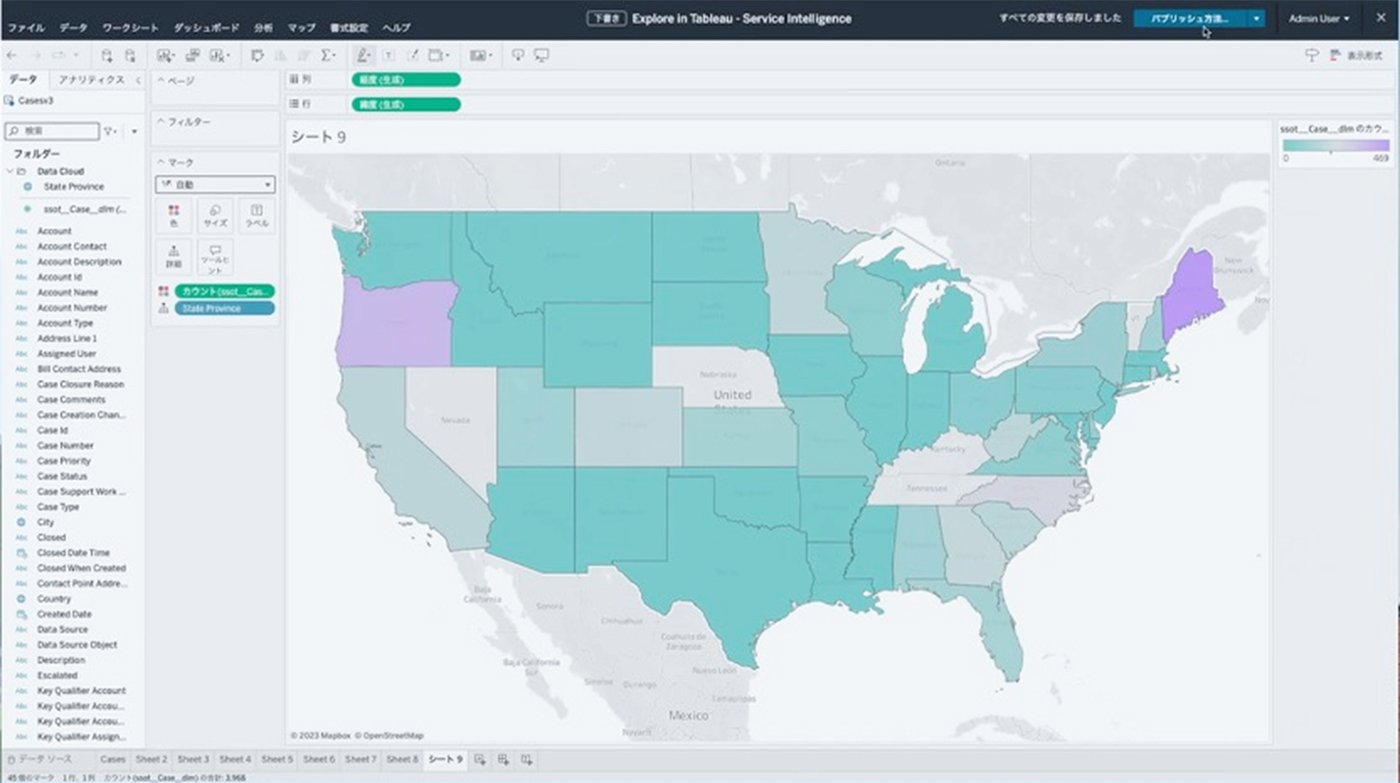Open the 分析 (Analysis) menu

(x=263, y=28)
